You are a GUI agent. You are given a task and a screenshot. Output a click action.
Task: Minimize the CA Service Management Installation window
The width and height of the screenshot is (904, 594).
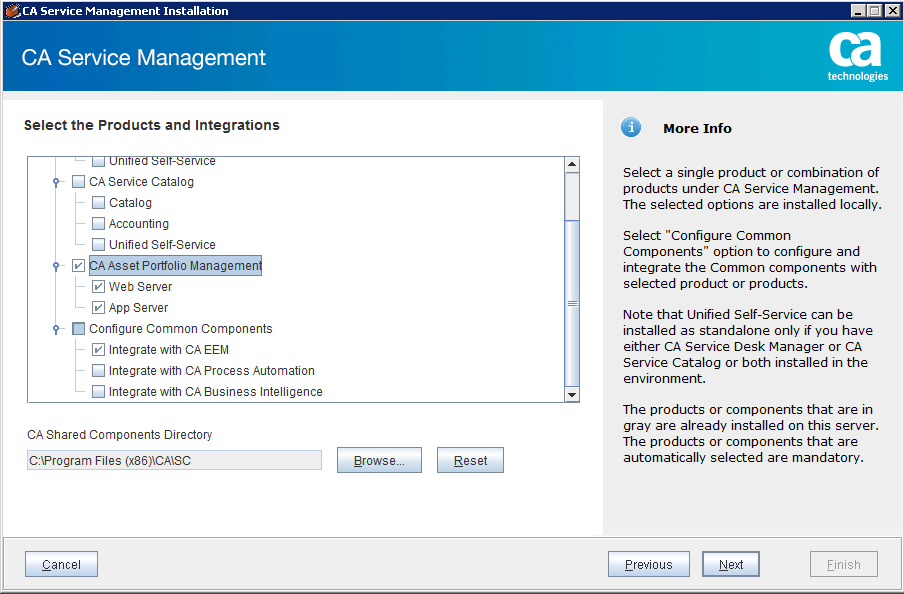click(x=858, y=10)
